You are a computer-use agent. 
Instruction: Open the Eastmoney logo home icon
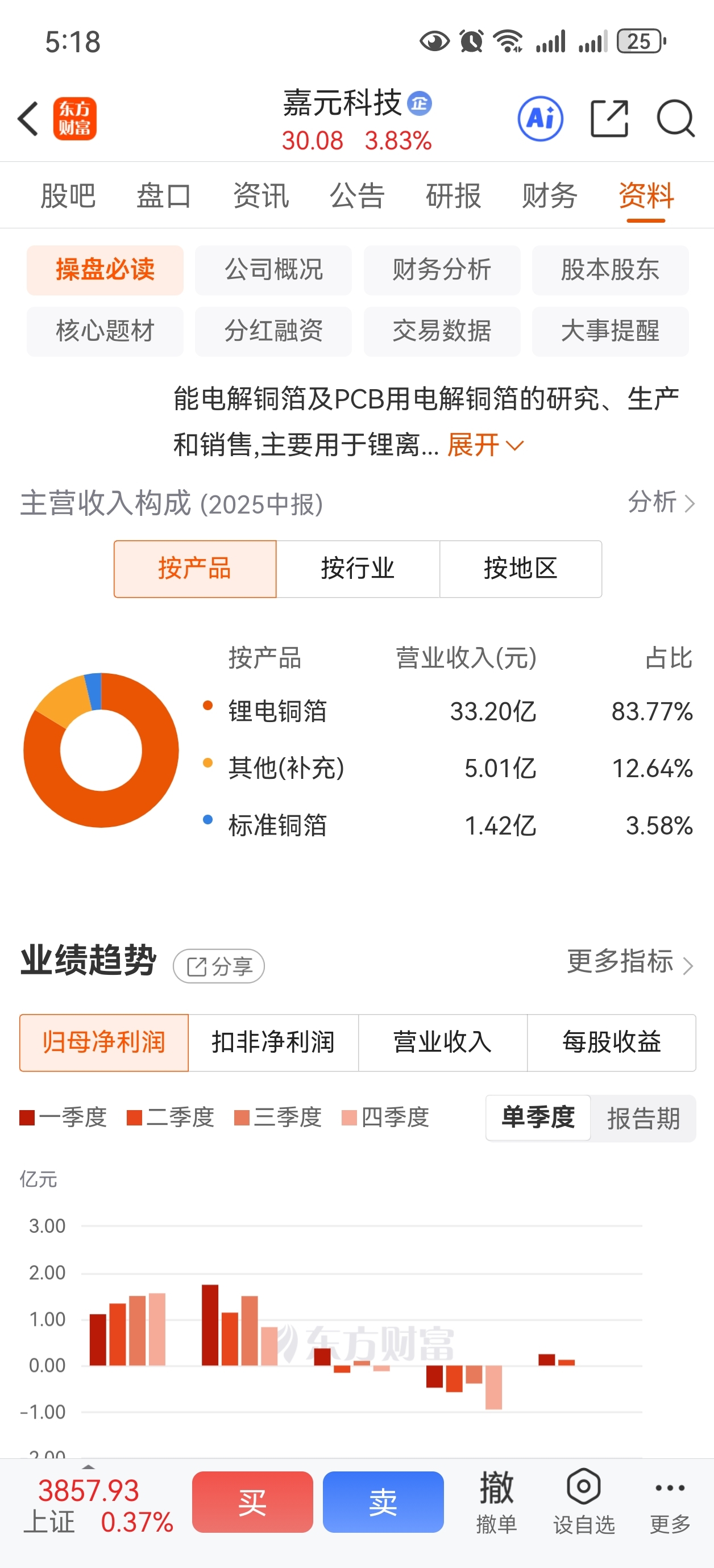tap(75, 119)
